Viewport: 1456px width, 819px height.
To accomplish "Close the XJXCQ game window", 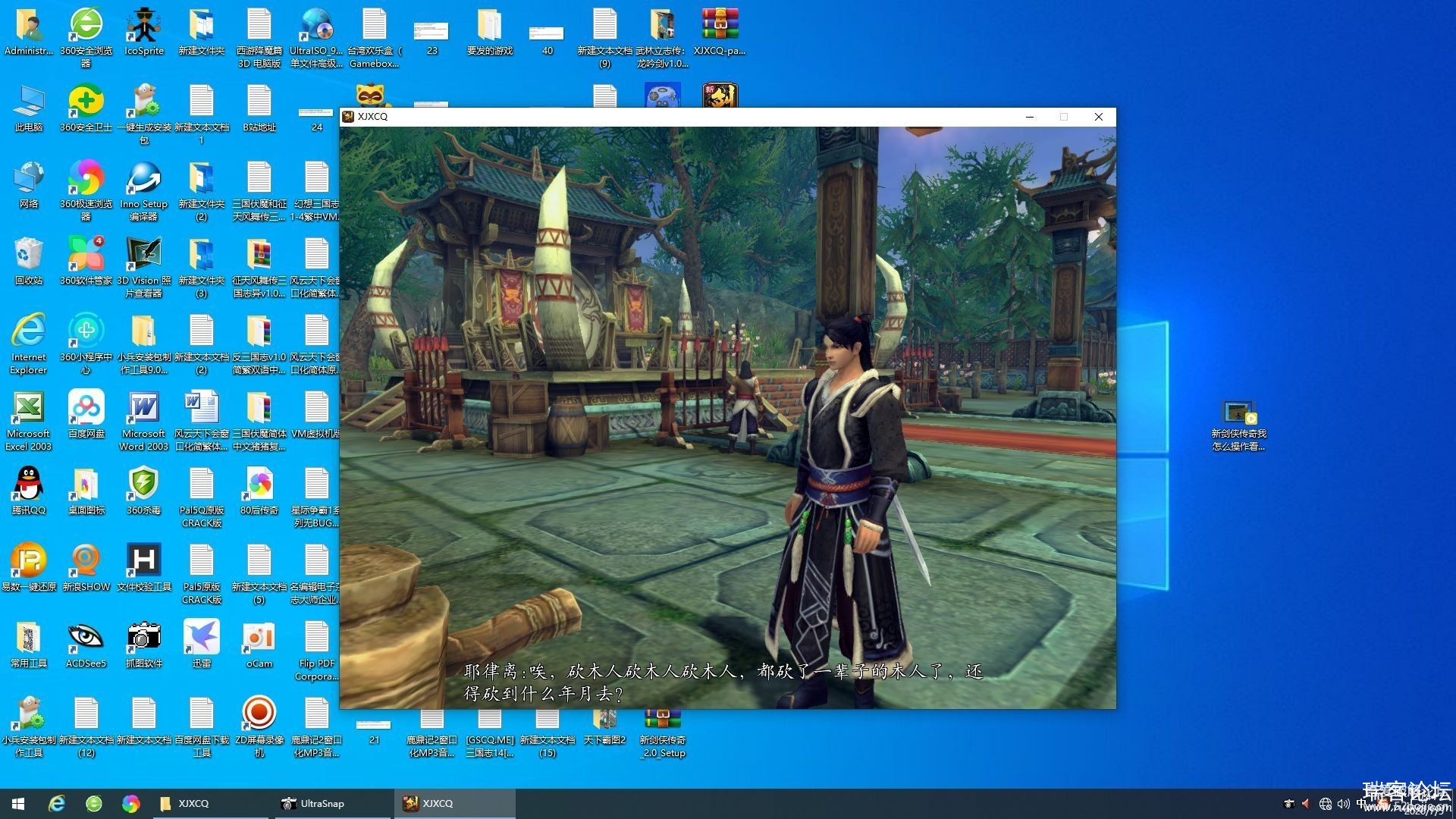I will click(1098, 116).
